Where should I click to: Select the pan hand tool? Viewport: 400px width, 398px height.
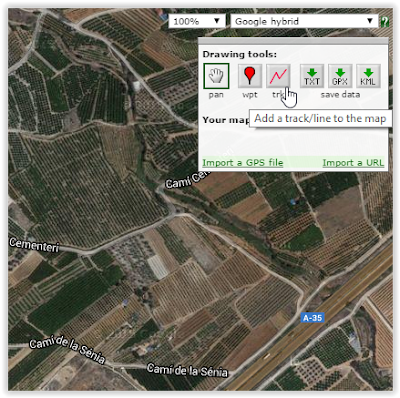point(216,76)
